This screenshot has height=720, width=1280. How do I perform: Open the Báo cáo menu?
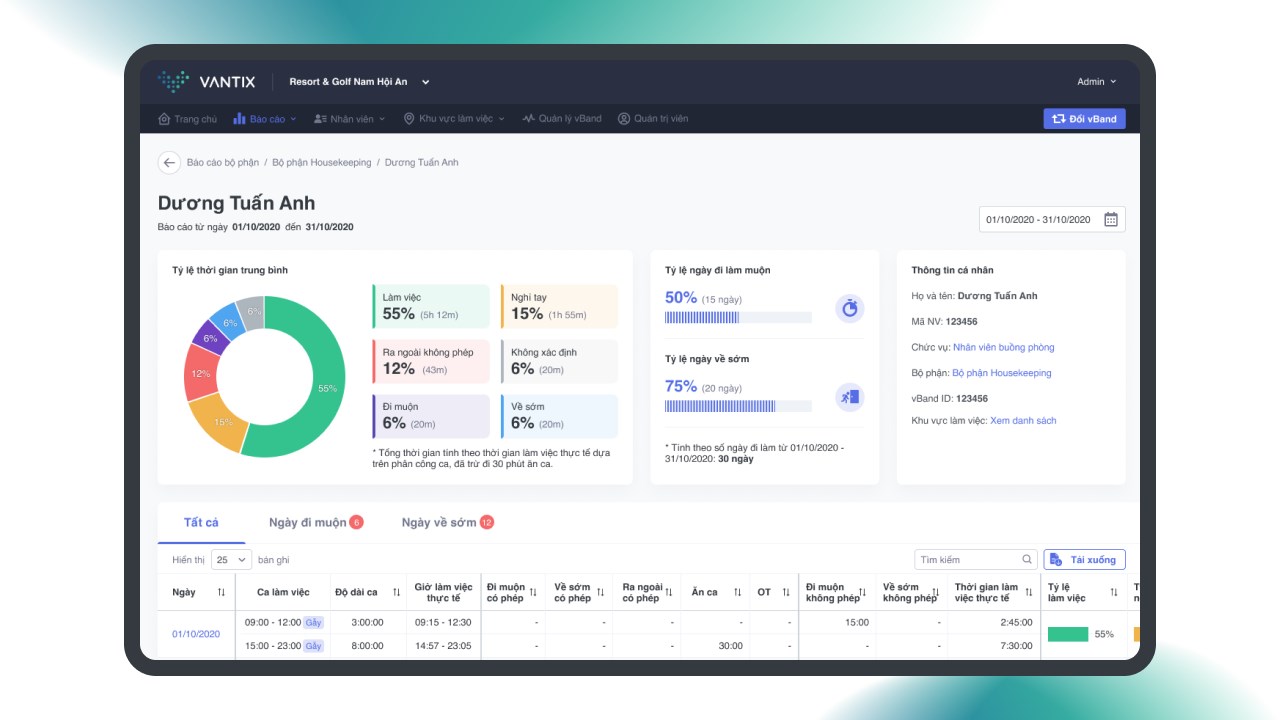(265, 118)
